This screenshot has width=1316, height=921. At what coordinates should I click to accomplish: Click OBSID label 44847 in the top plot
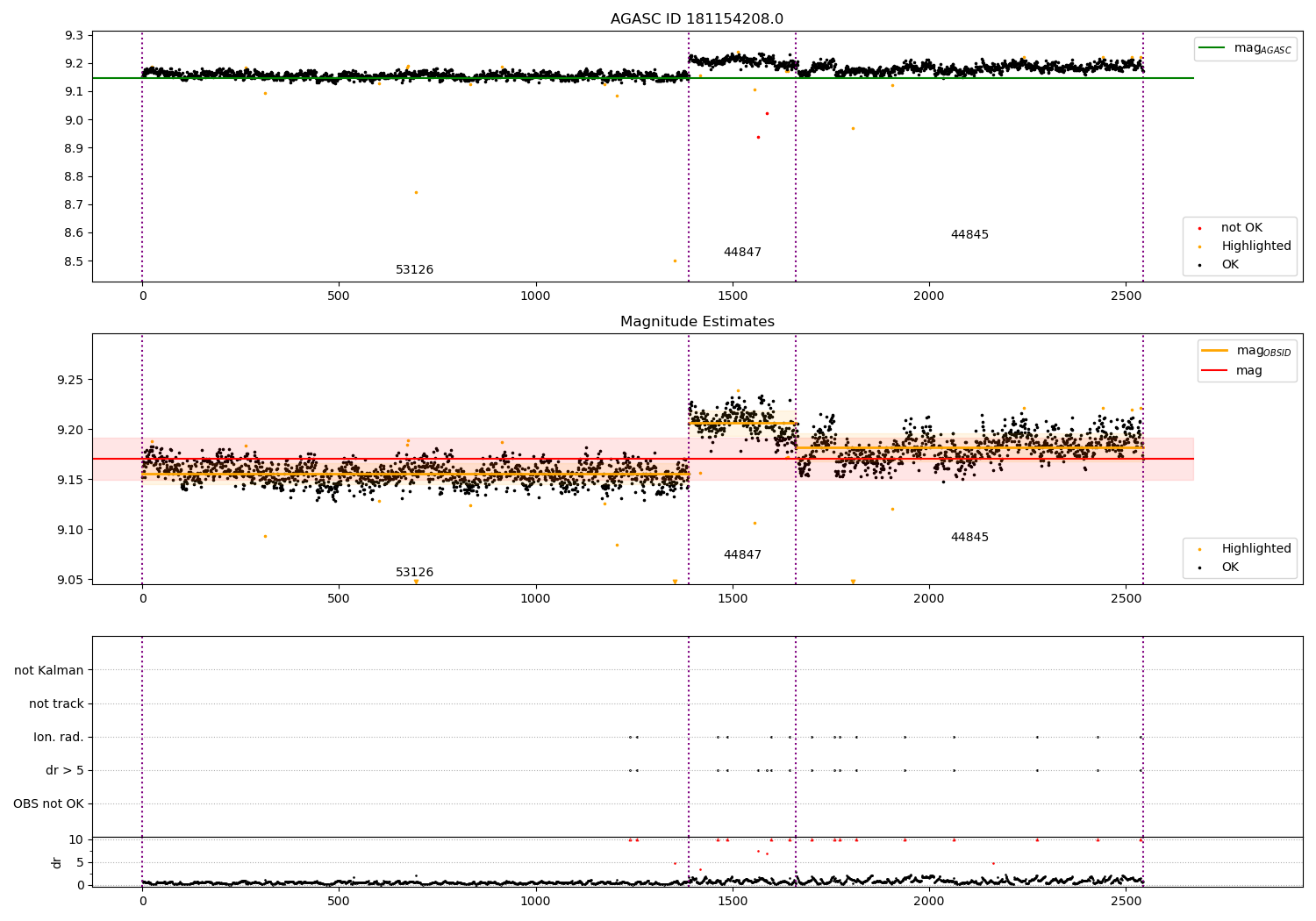coord(742,253)
